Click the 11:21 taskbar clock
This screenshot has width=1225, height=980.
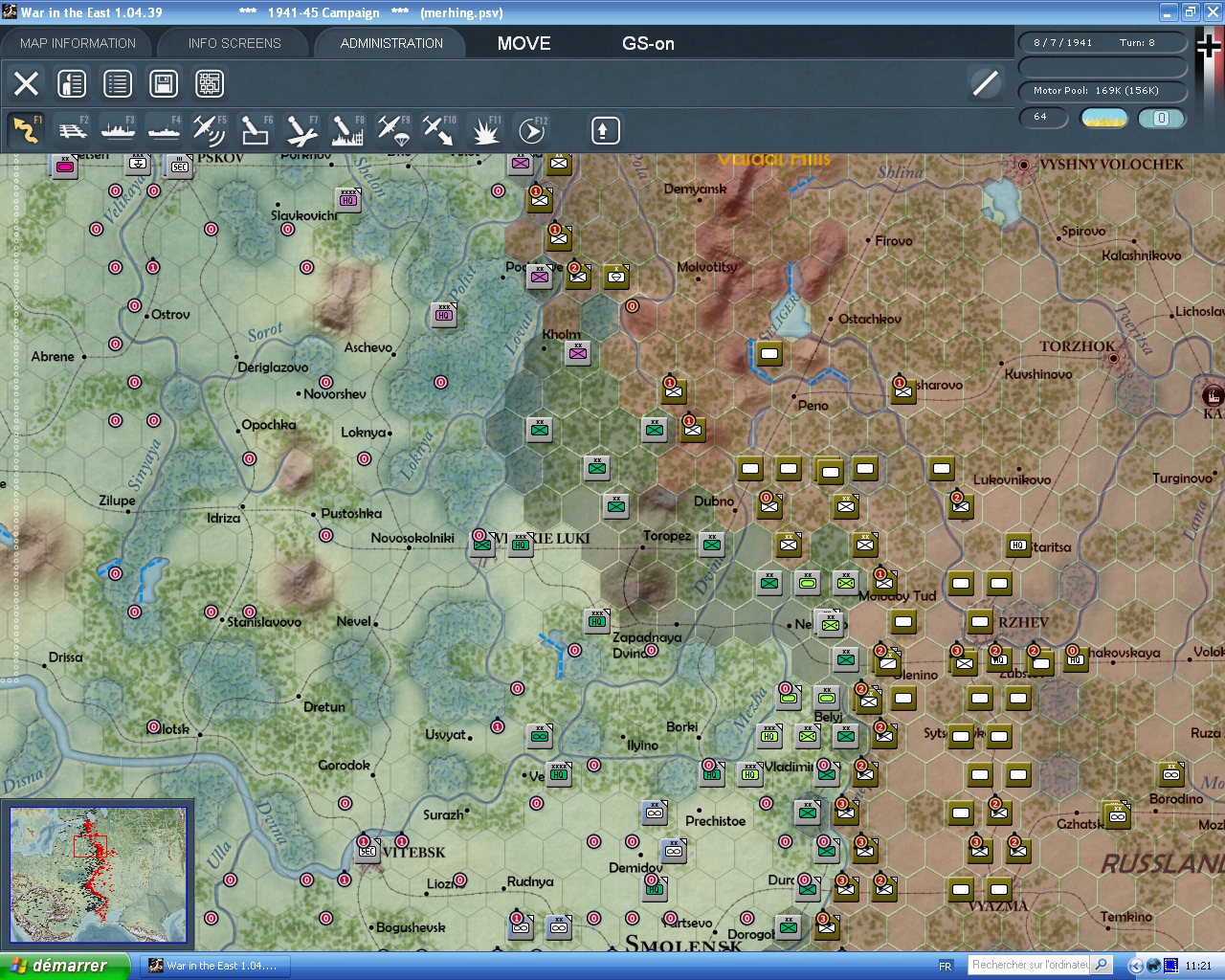point(1198,966)
